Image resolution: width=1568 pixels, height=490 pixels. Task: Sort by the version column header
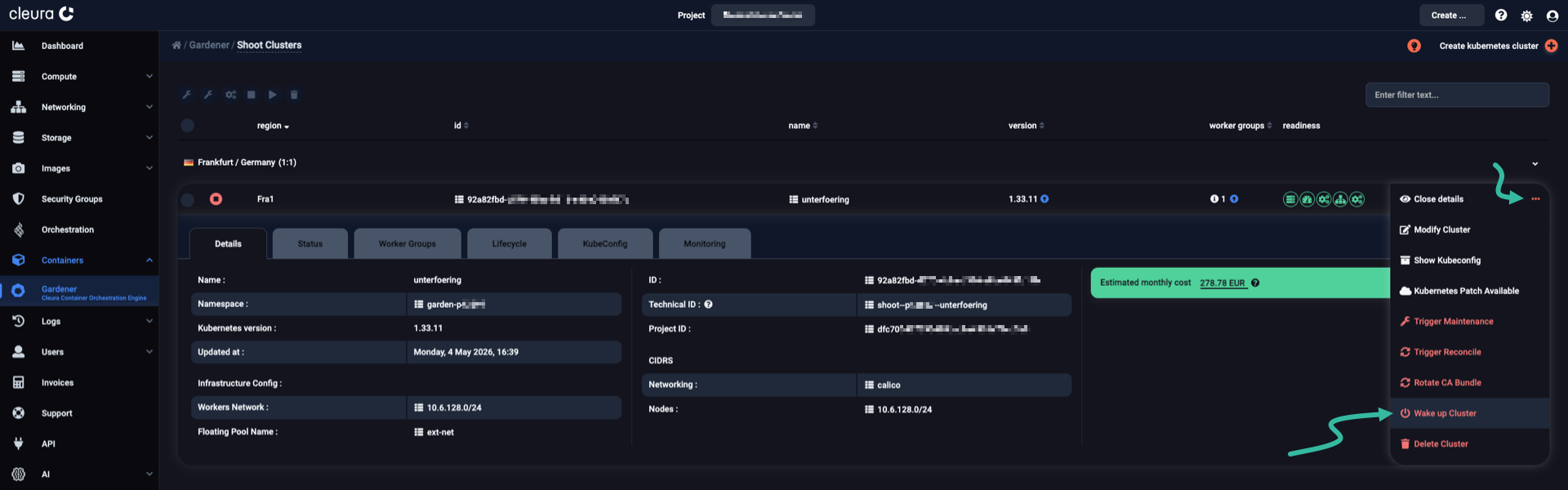coord(1027,126)
